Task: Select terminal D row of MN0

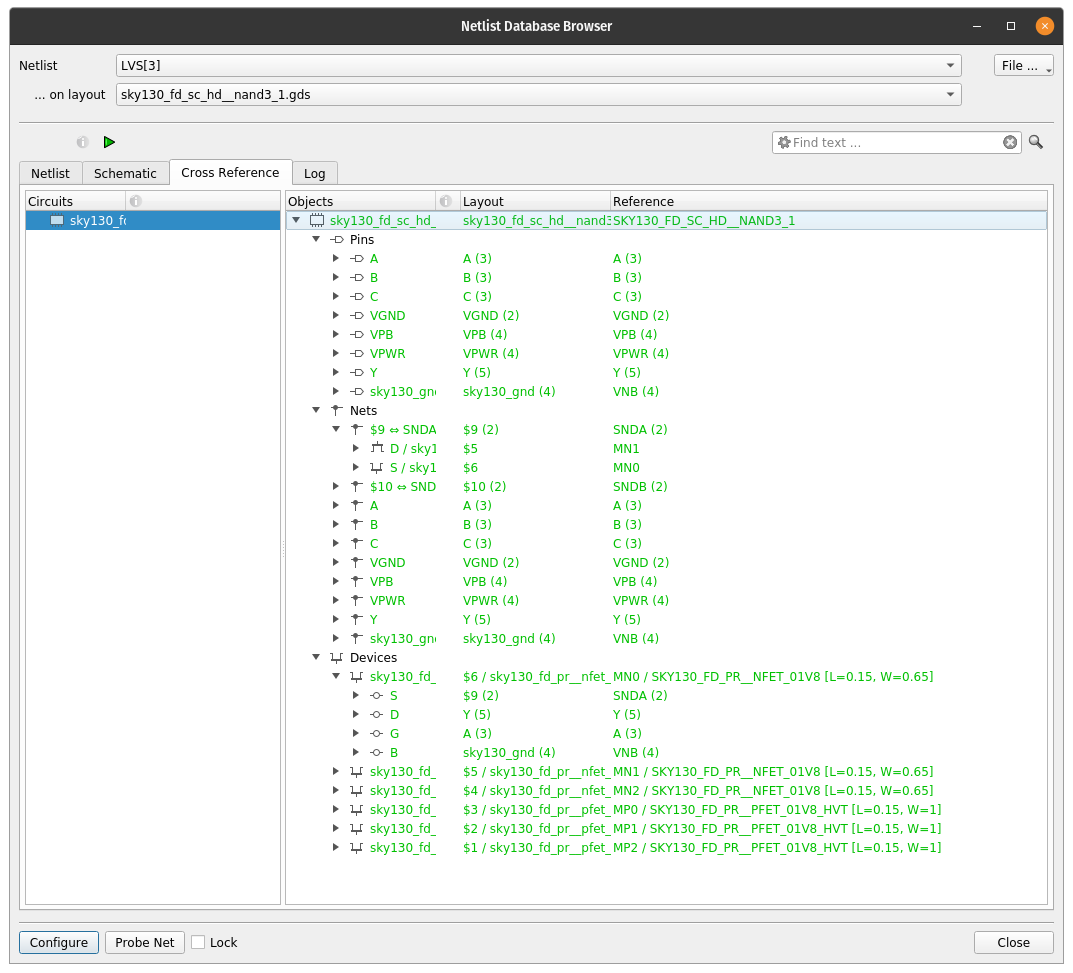Action: (x=667, y=714)
